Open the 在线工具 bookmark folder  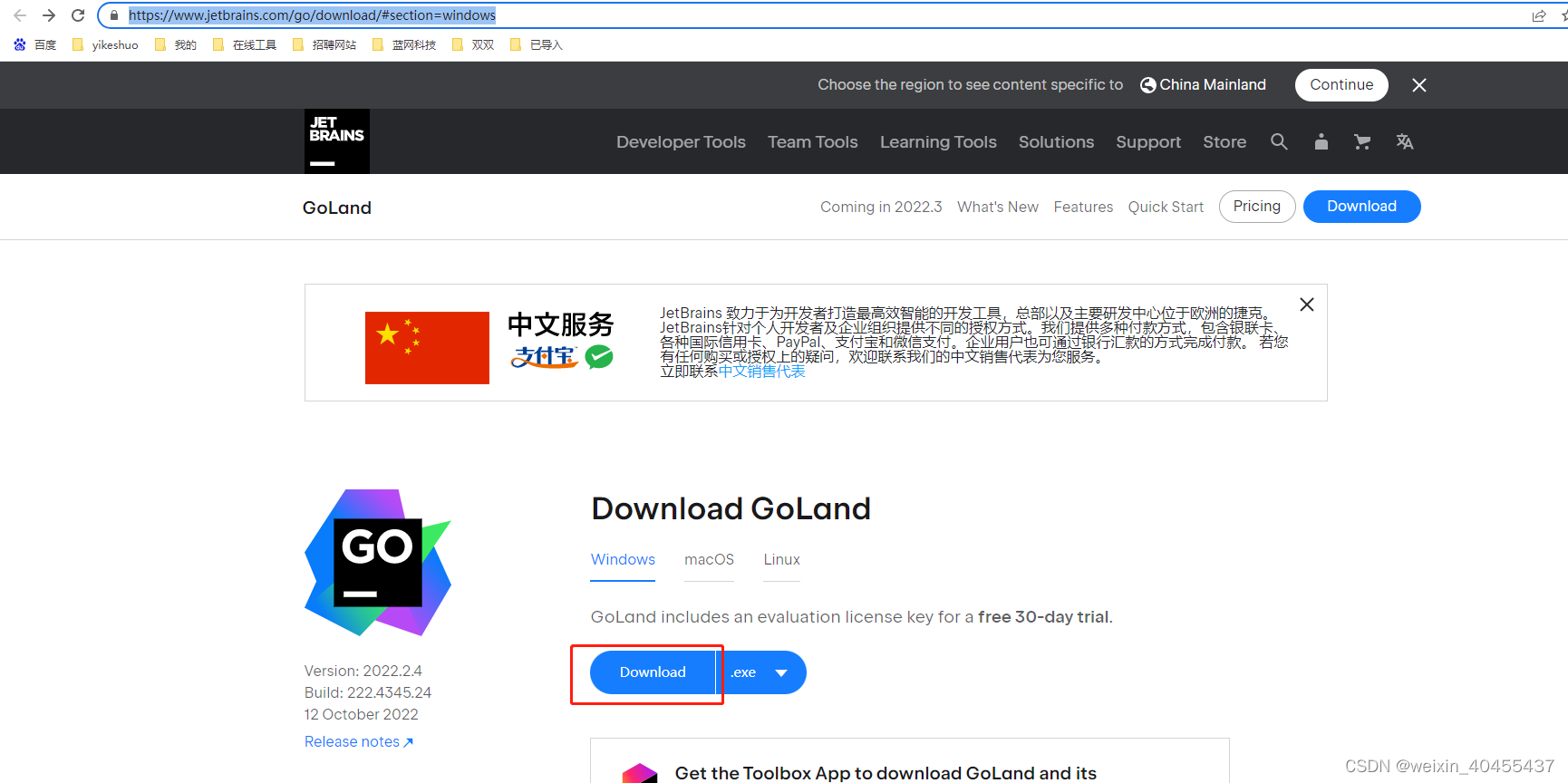pyautogui.click(x=245, y=44)
